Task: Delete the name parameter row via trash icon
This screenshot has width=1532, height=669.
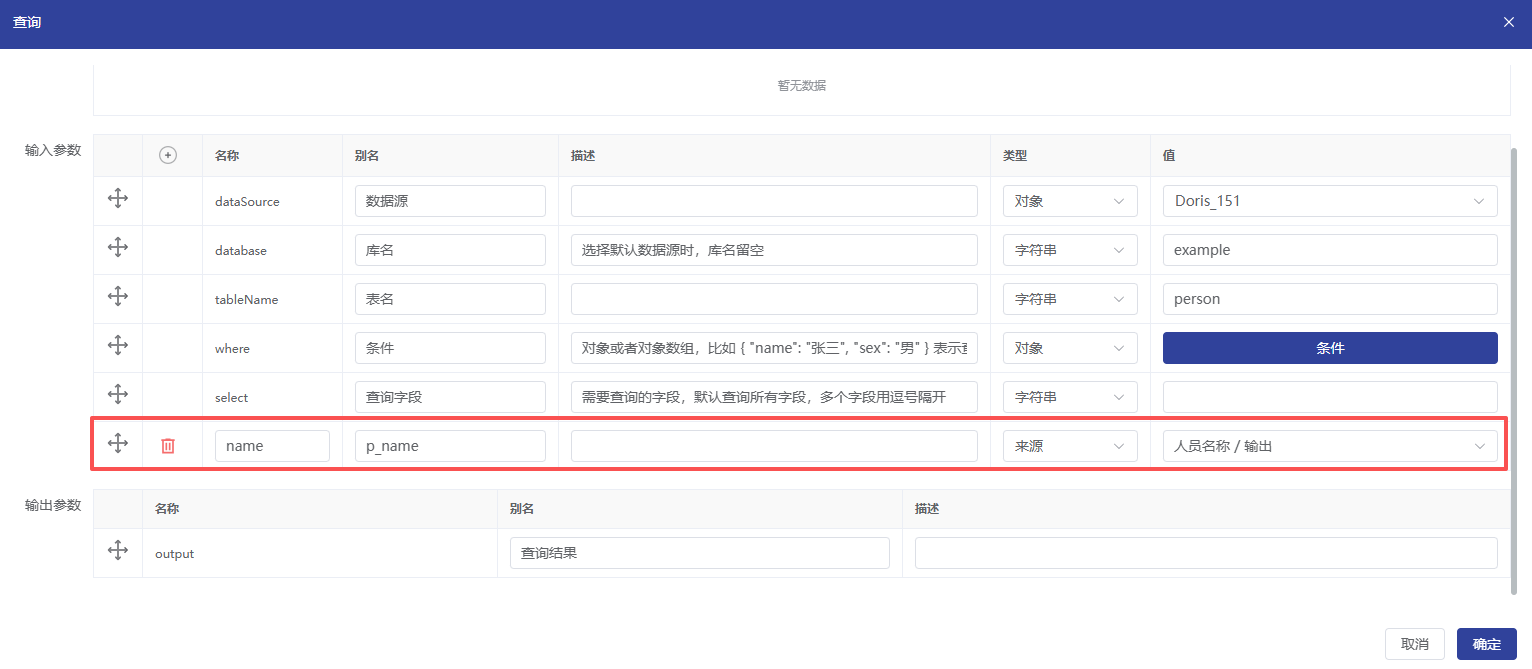Action: pos(168,446)
